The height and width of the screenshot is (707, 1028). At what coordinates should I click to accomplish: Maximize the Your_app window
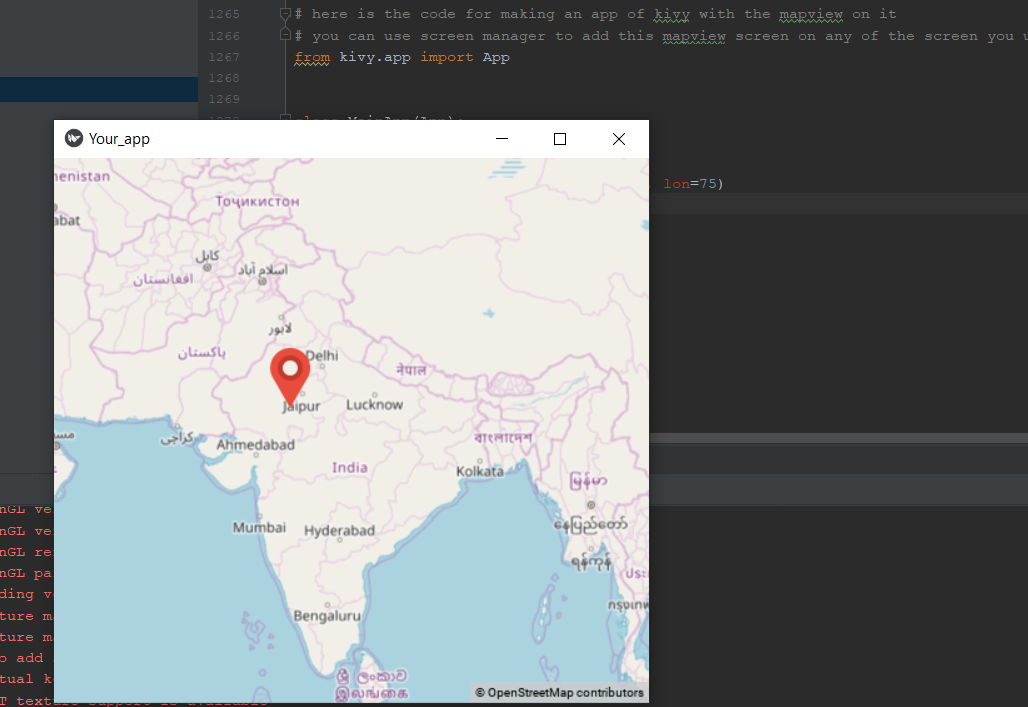pos(560,139)
